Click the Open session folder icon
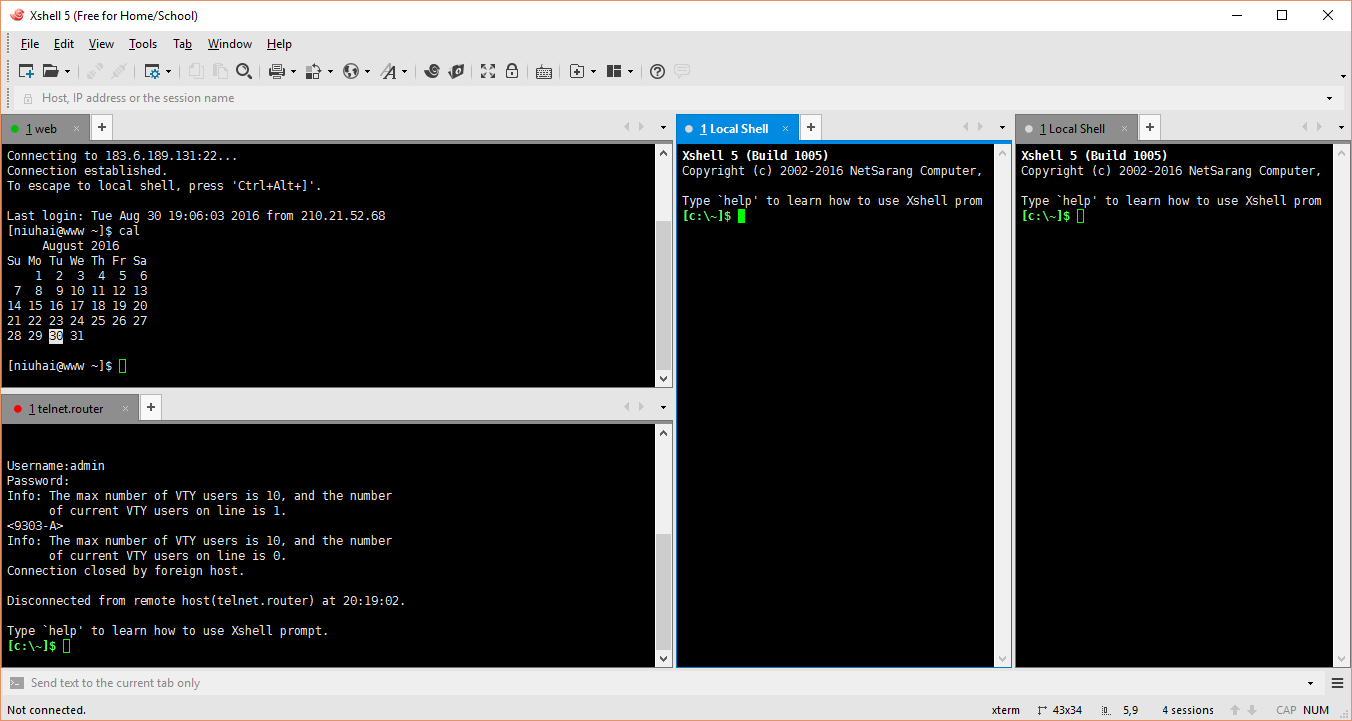This screenshot has height=721, width=1352. [x=51, y=71]
